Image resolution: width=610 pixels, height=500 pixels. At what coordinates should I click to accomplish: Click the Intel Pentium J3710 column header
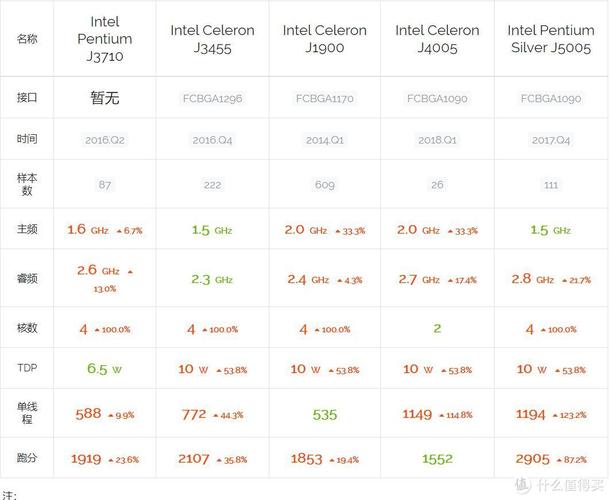[x=105, y=39]
